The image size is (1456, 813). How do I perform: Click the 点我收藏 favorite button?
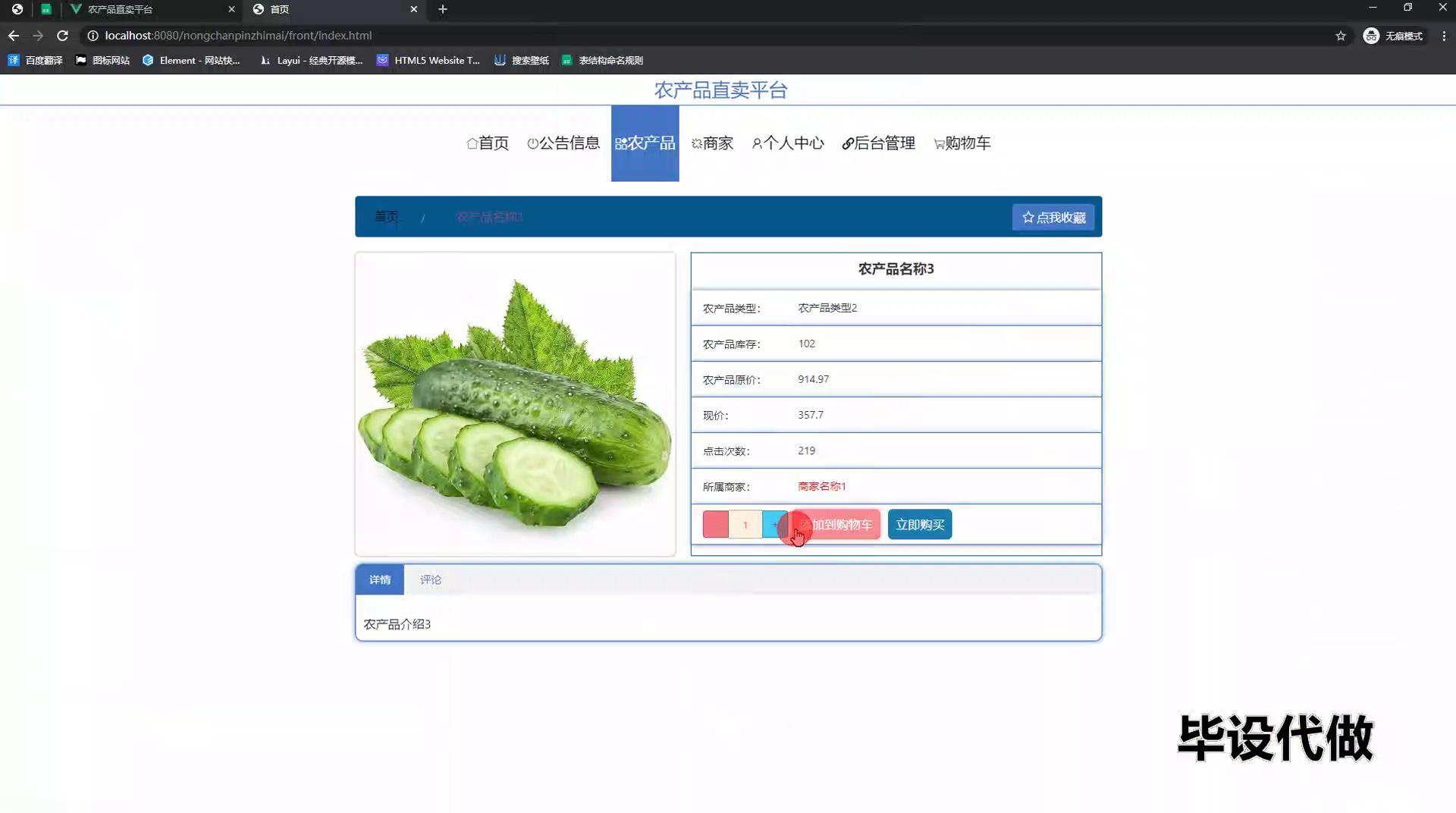pyautogui.click(x=1053, y=218)
